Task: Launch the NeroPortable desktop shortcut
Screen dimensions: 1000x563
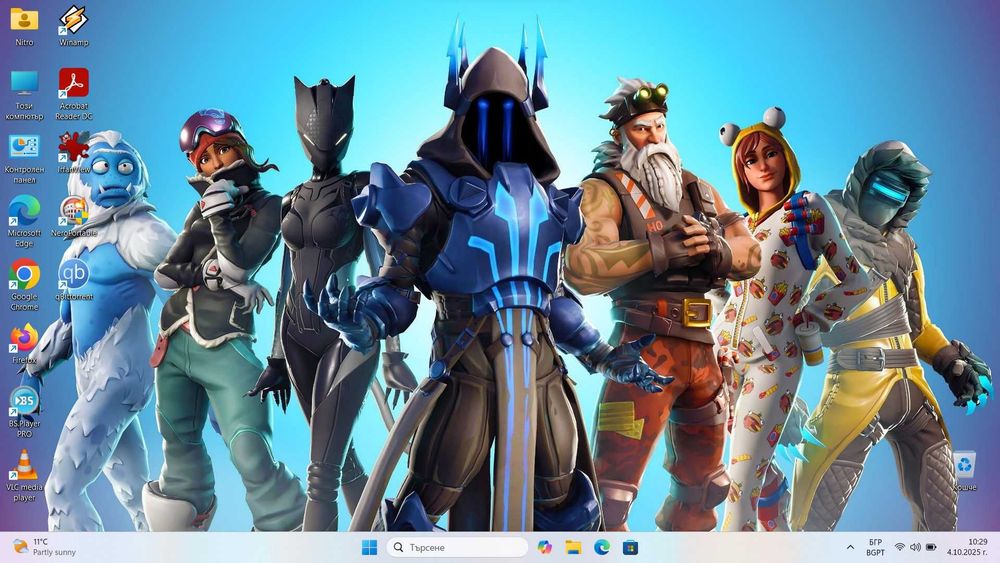Action: click(x=73, y=217)
